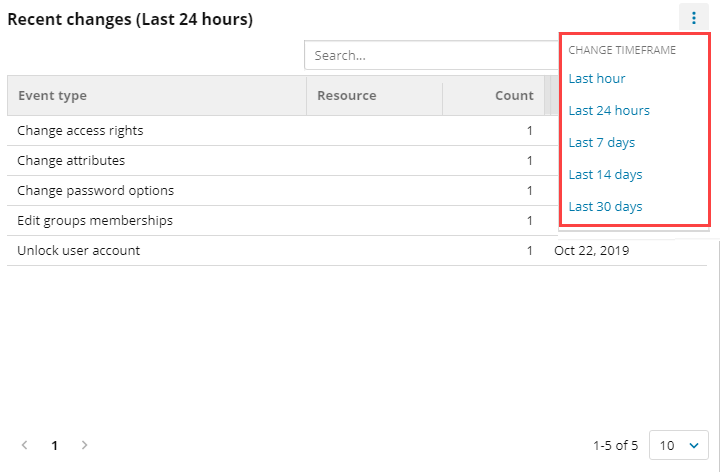Sort by Event type column header
Viewport: 720px width, 472px height.
tap(52, 96)
